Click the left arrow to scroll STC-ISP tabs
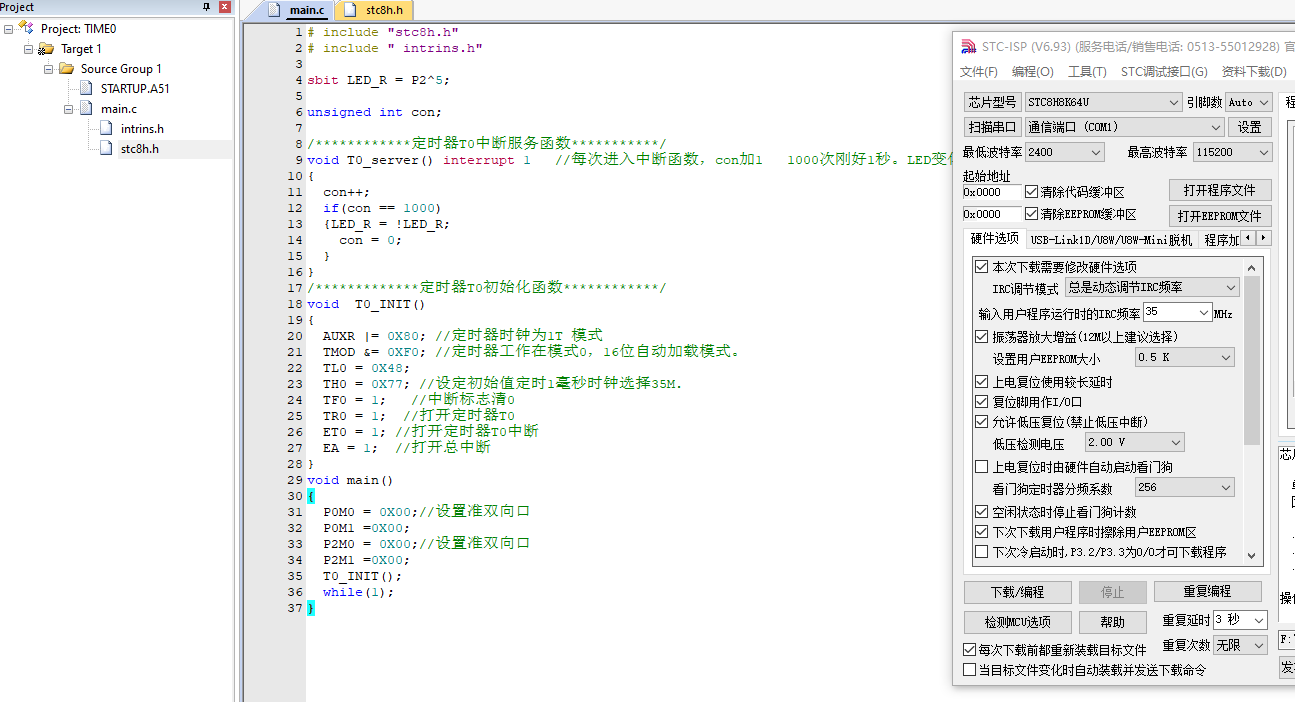This screenshot has width=1295, height=702. pos(1247,238)
